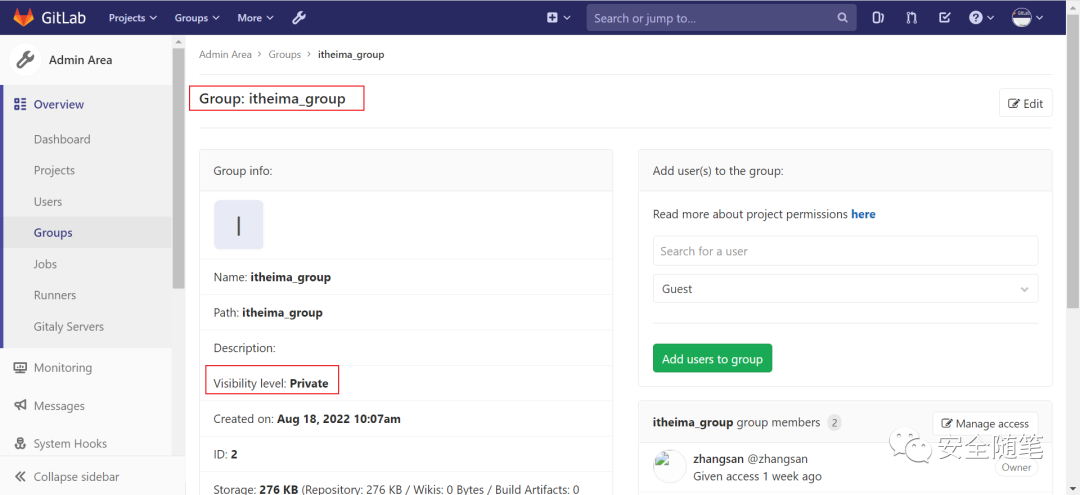Click the System Hooks anchor icon
The height and width of the screenshot is (495, 1080).
[x=20, y=443]
